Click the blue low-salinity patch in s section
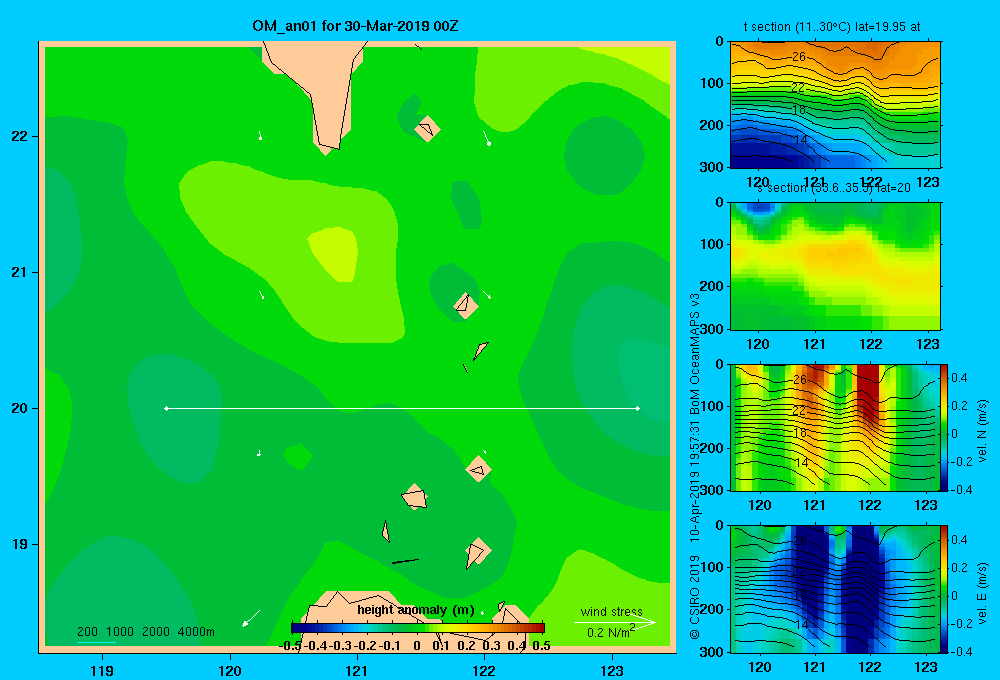Viewport: 1000px width, 680px height. pyautogui.click(x=760, y=207)
